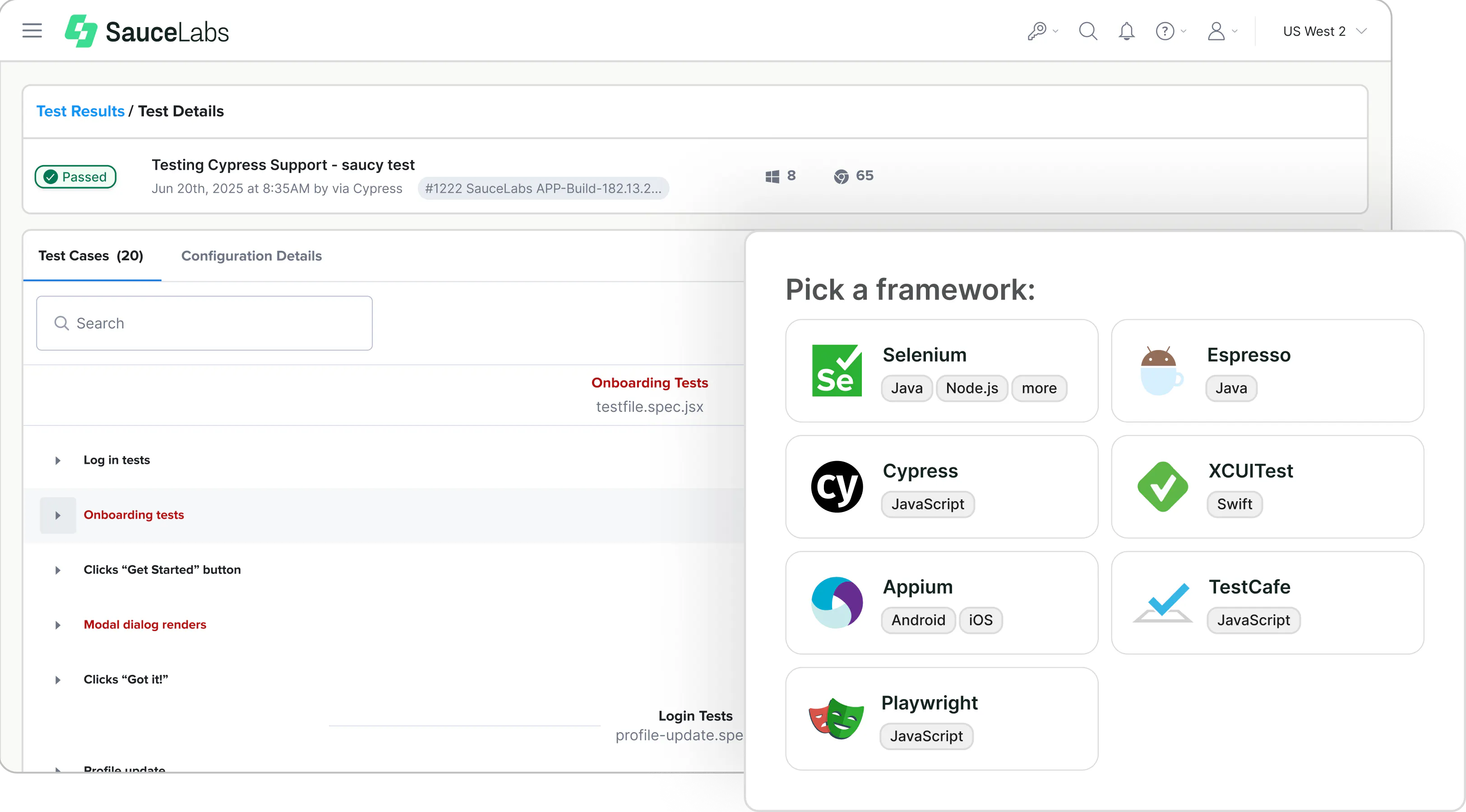Image resolution: width=1466 pixels, height=812 pixels.
Task: Click the Playwright framework title
Action: click(930, 704)
